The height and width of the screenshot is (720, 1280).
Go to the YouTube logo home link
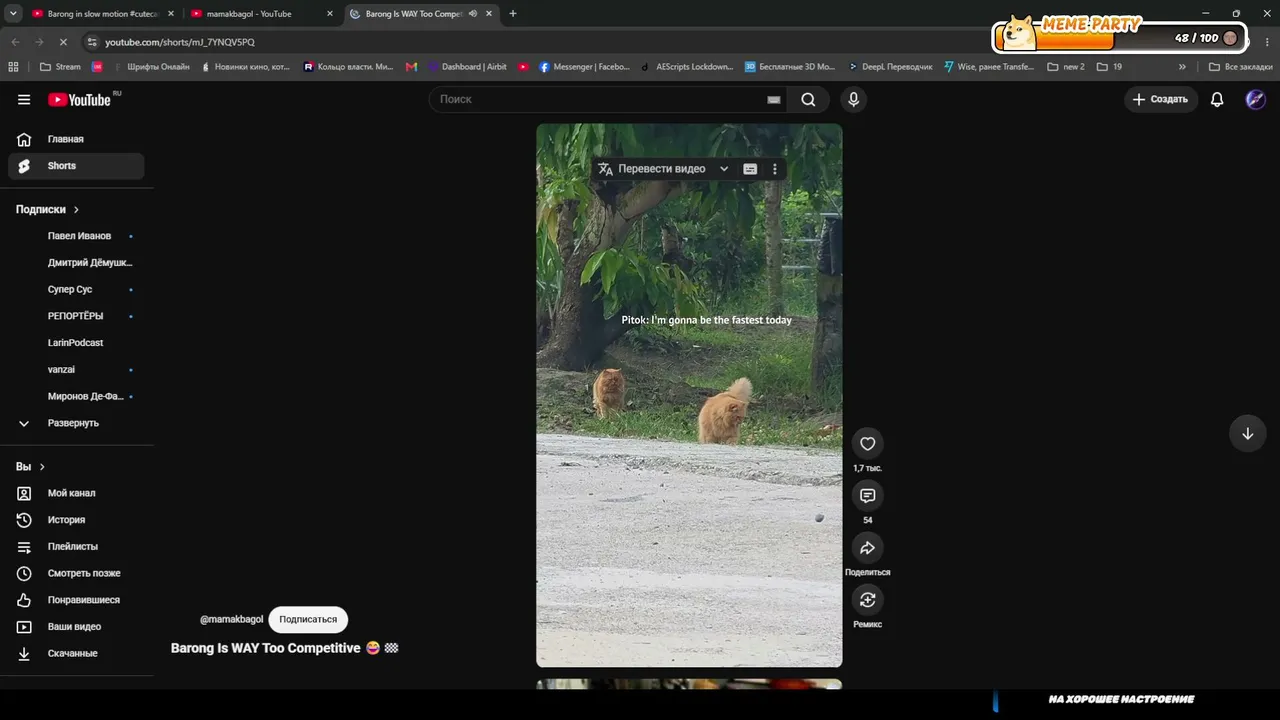(79, 99)
